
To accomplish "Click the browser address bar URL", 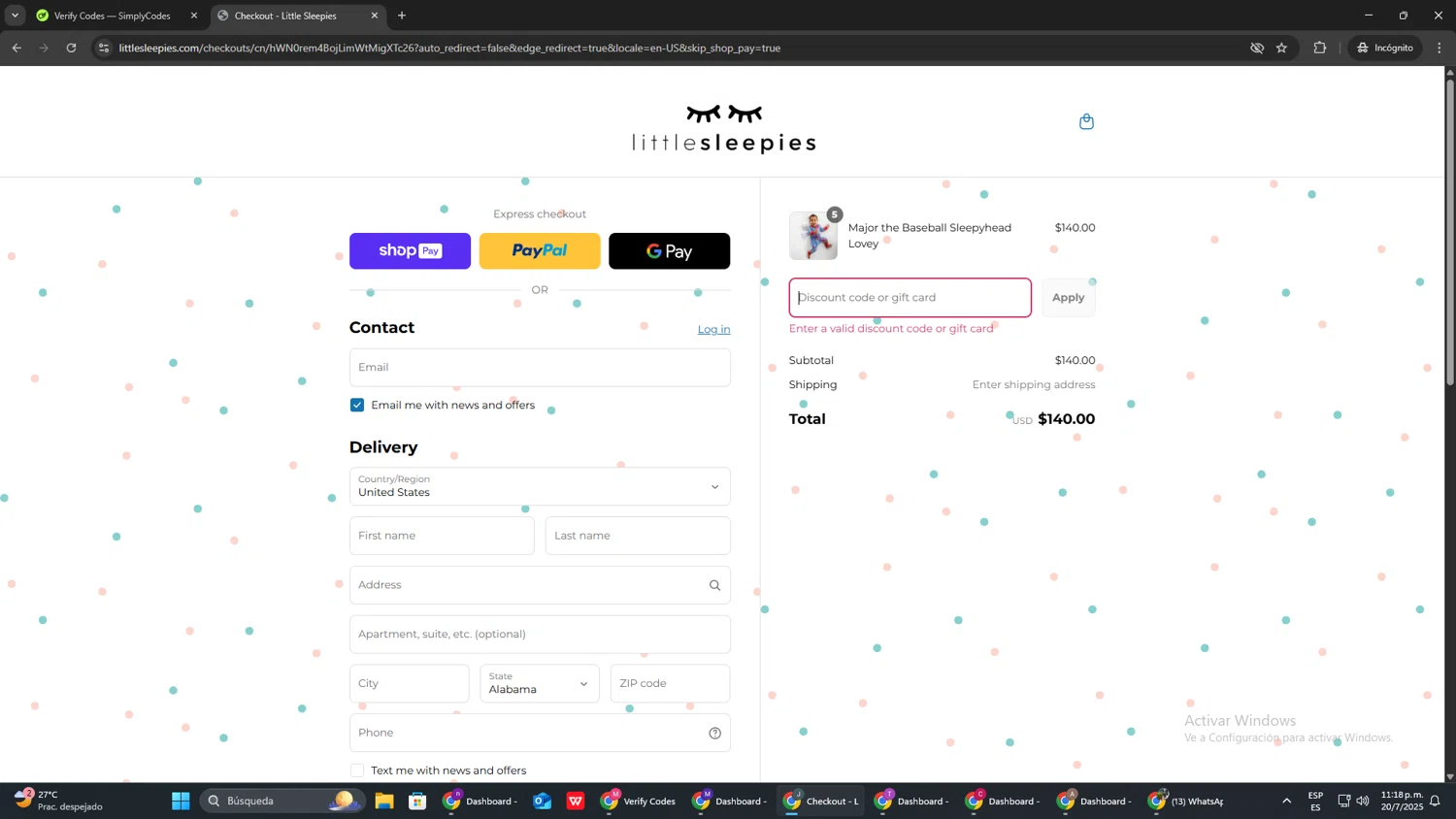I will (x=449, y=48).
